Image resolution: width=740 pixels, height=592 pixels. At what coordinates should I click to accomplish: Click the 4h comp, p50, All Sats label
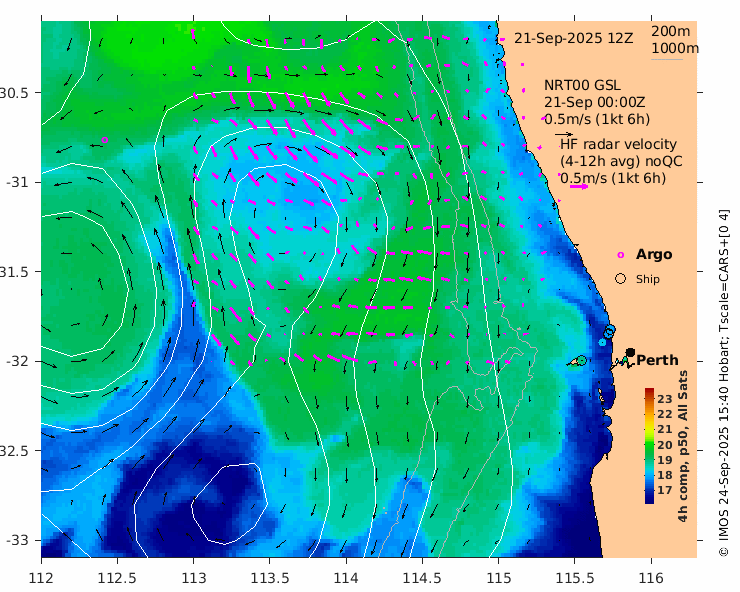point(682,446)
